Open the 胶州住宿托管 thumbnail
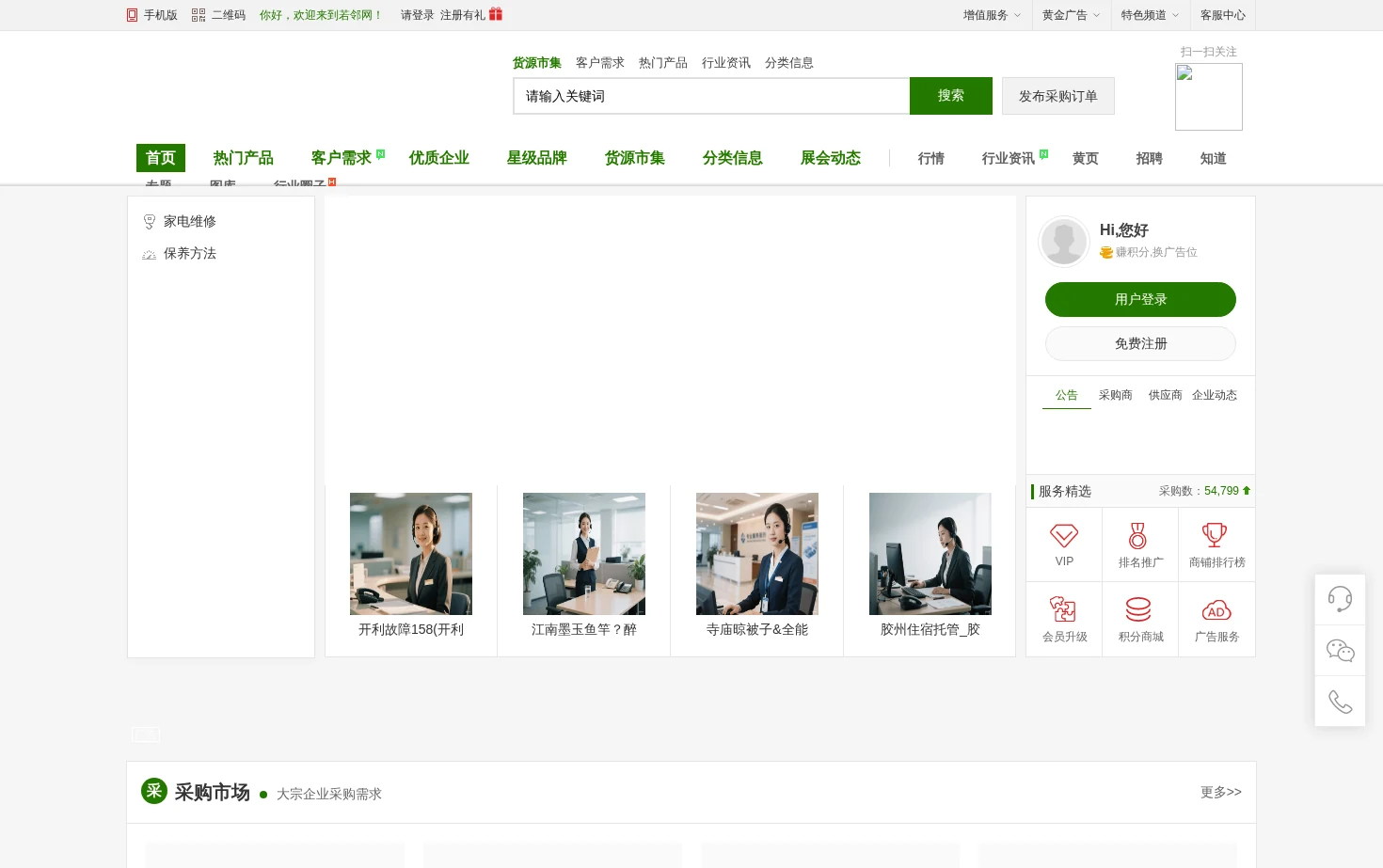This screenshot has width=1383, height=868. (930, 554)
